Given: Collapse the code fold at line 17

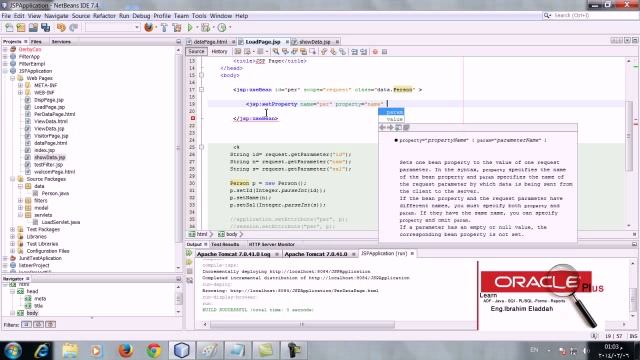Looking at the screenshot, I should 201,89.
